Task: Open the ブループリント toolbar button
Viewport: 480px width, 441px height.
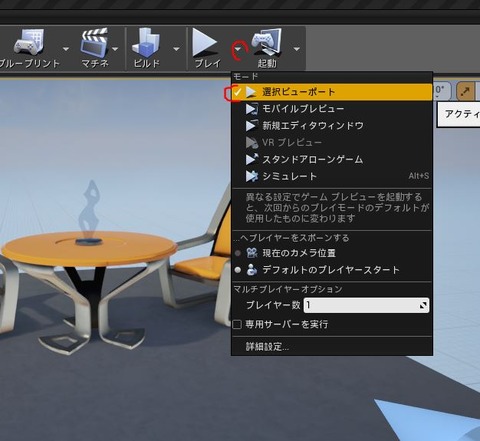Action: 29,48
